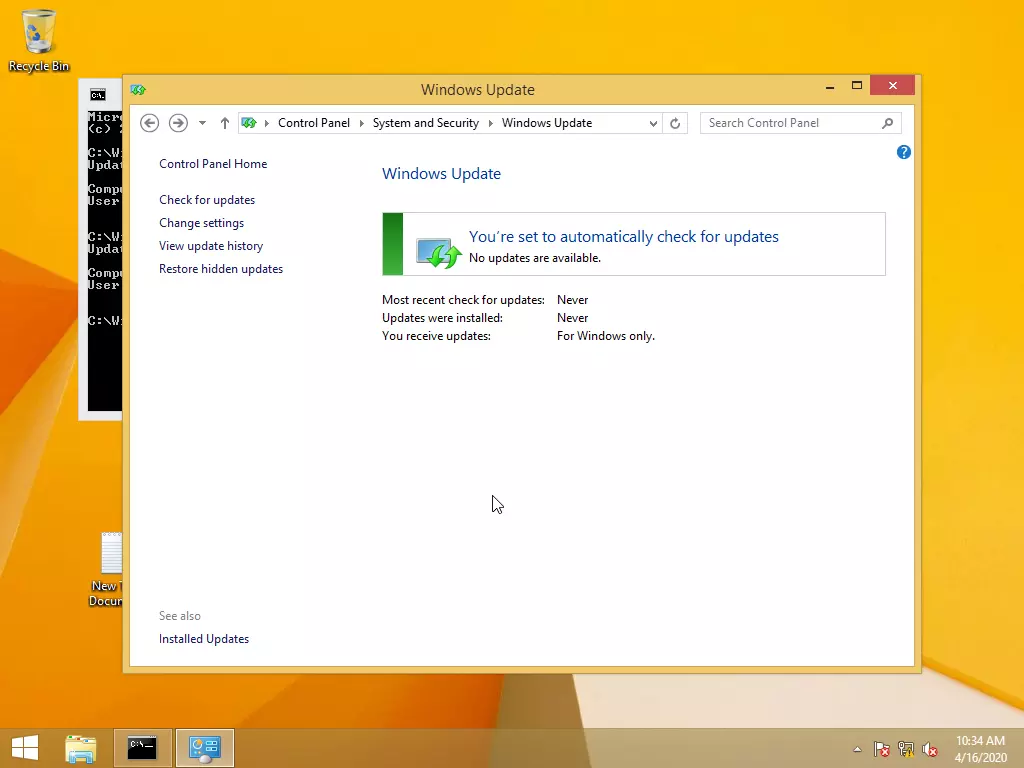Minimize the Windows Update window
Screen dimensions: 1024x768
(830, 86)
